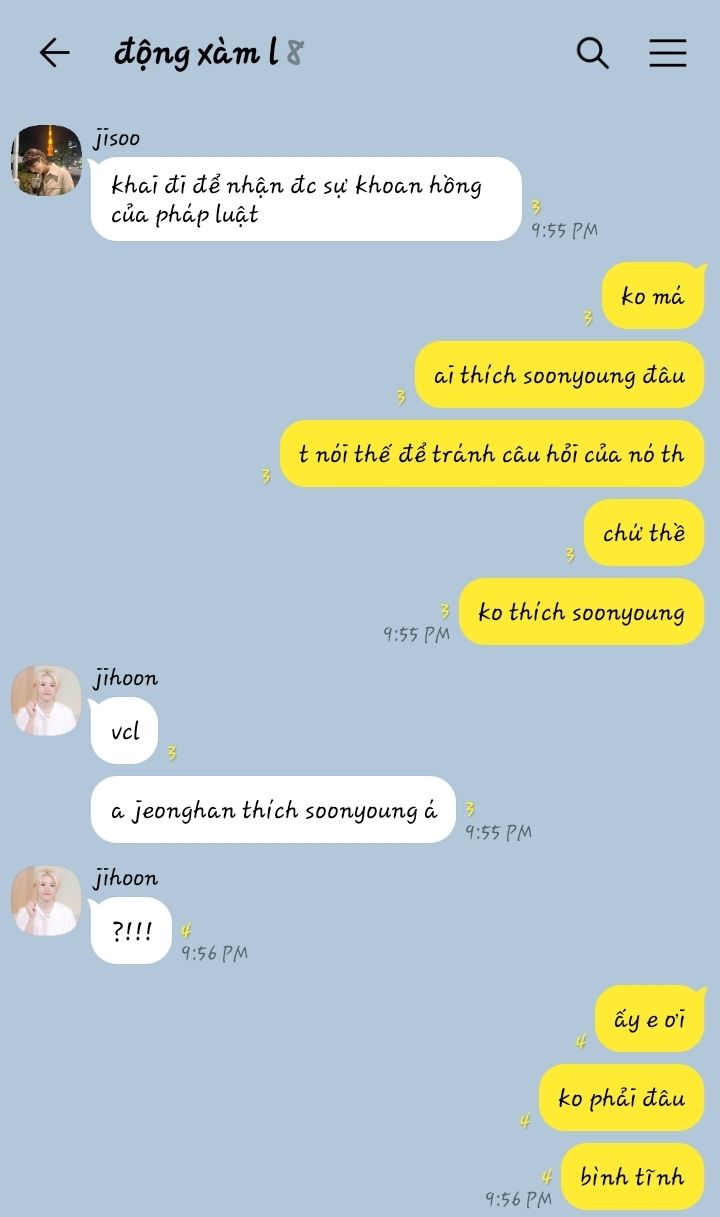The width and height of the screenshot is (720, 1217).
Task: Open jihoon's avatar above the vcl message
Action: coord(46,701)
